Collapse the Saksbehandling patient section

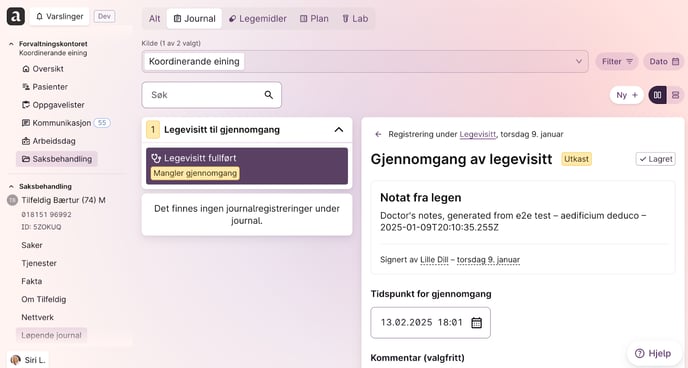(11, 186)
